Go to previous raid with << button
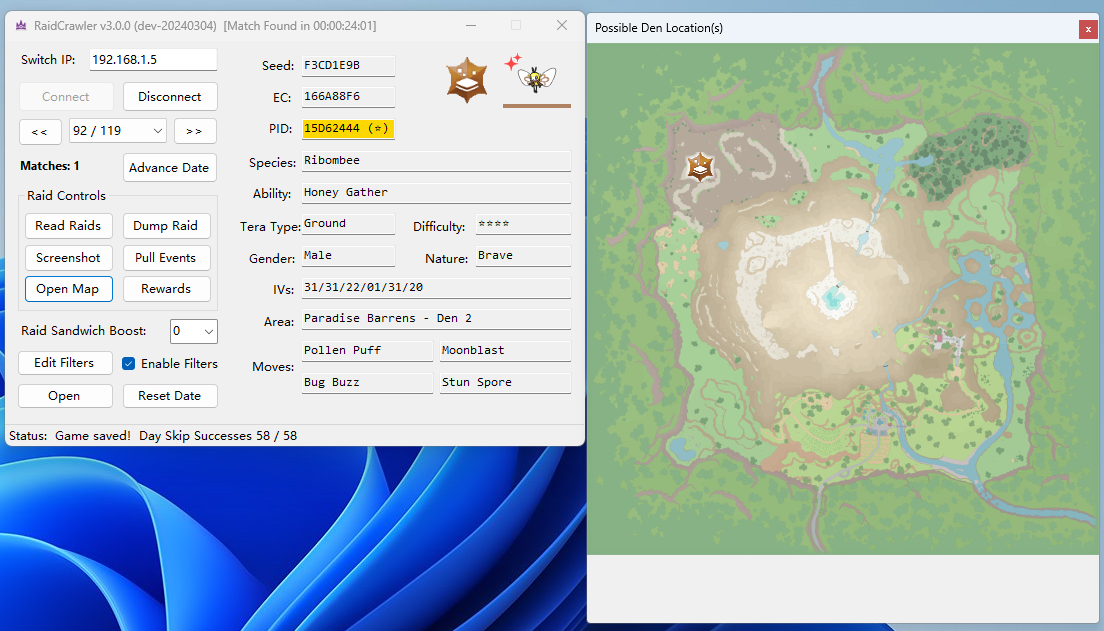 [40, 131]
